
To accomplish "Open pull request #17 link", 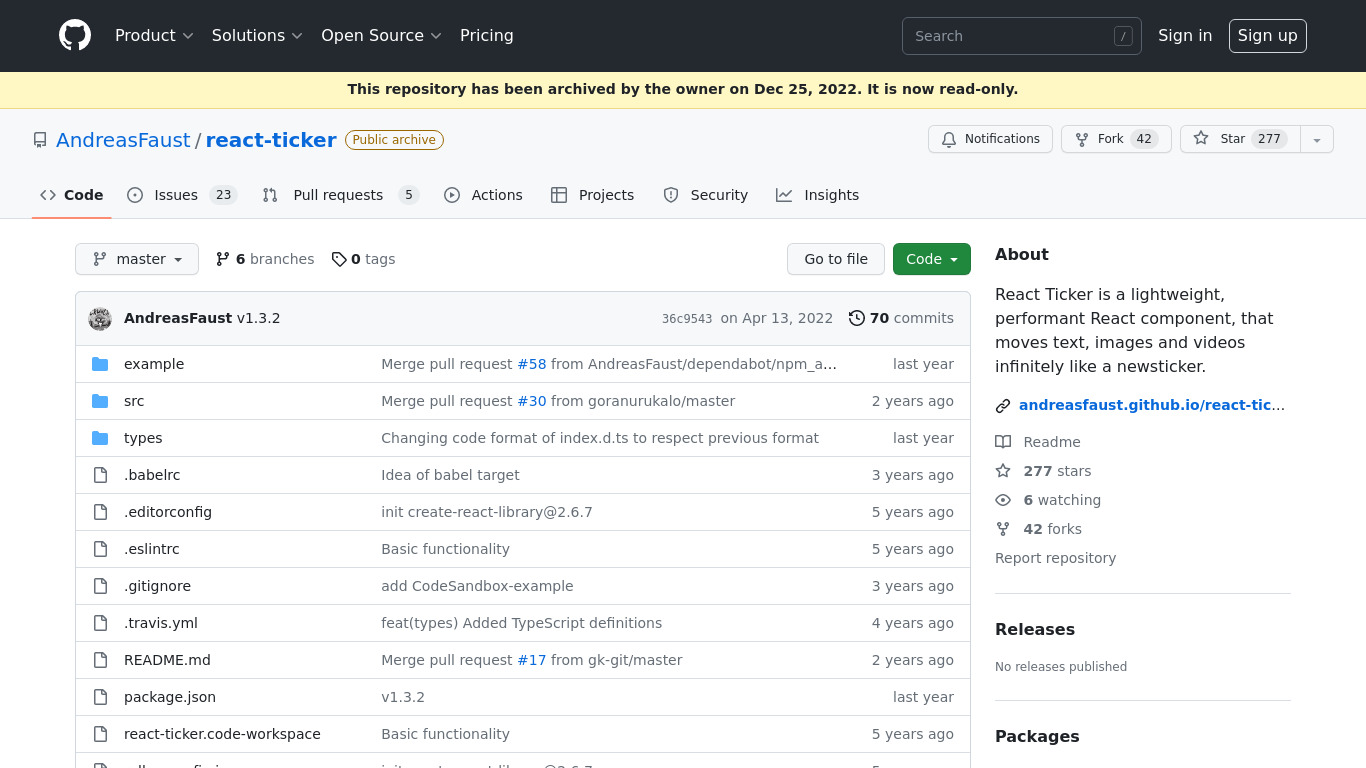I will pyautogui.click(x=532, y=660).
